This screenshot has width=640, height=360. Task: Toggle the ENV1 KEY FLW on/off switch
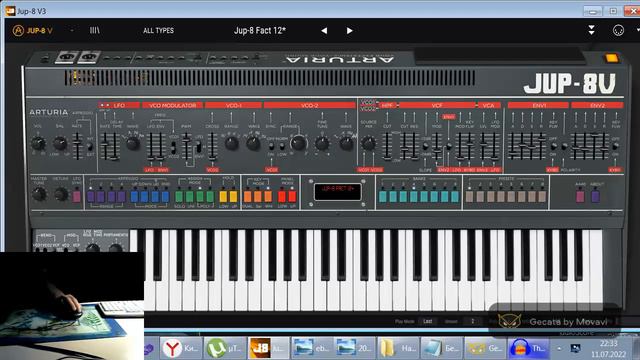click(554, 147)
